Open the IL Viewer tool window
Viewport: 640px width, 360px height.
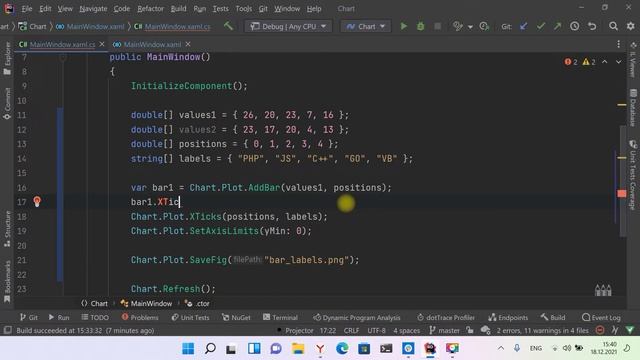click(x=633, y=60)
